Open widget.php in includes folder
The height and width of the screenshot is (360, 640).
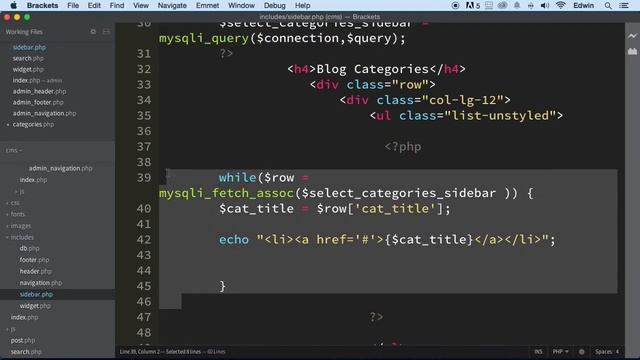[35, 306]
